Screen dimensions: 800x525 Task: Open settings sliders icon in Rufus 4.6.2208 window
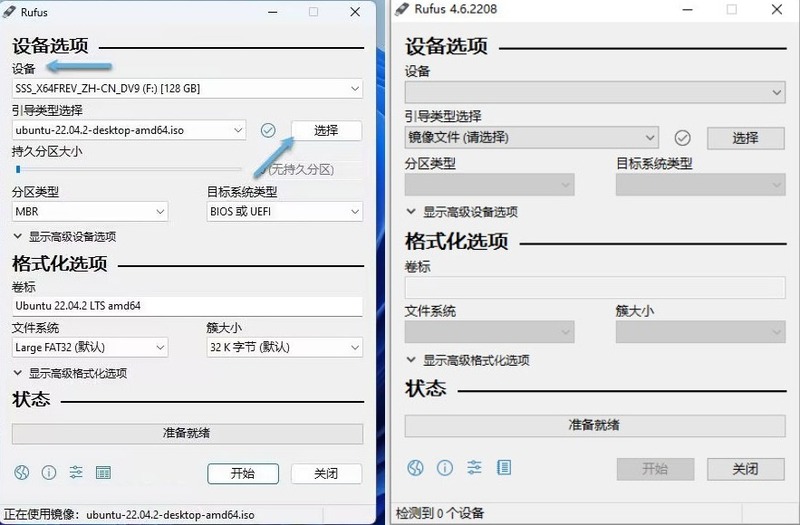(x=474, y=467)
